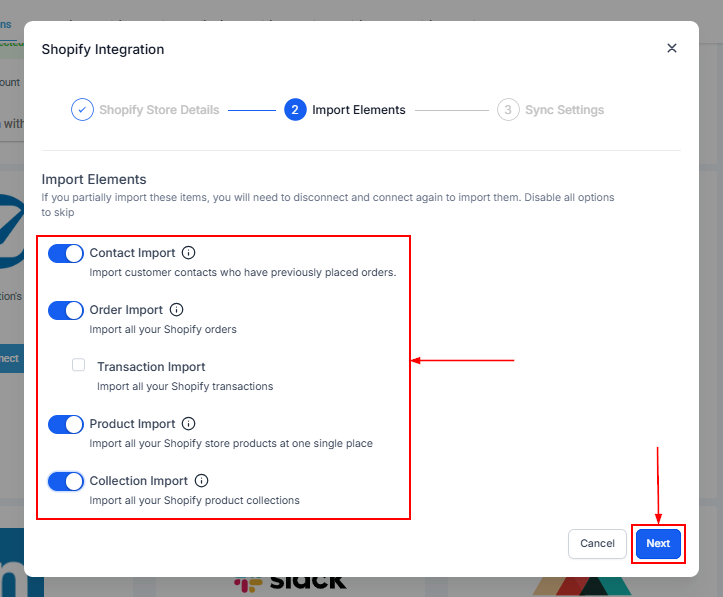Screen dimensions: 723x597
Task: Click the product import description text
Action: pos(231,443)
